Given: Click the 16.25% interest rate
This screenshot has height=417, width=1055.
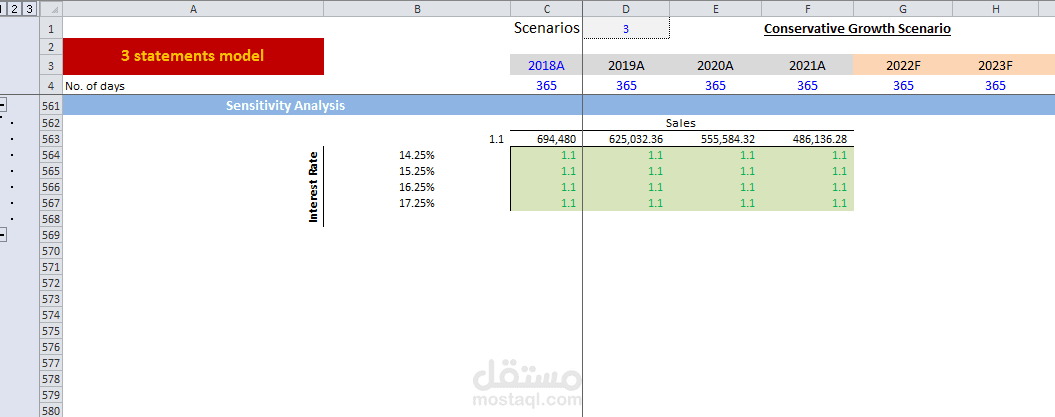Looking at the screenshot, I should (416, 187).
